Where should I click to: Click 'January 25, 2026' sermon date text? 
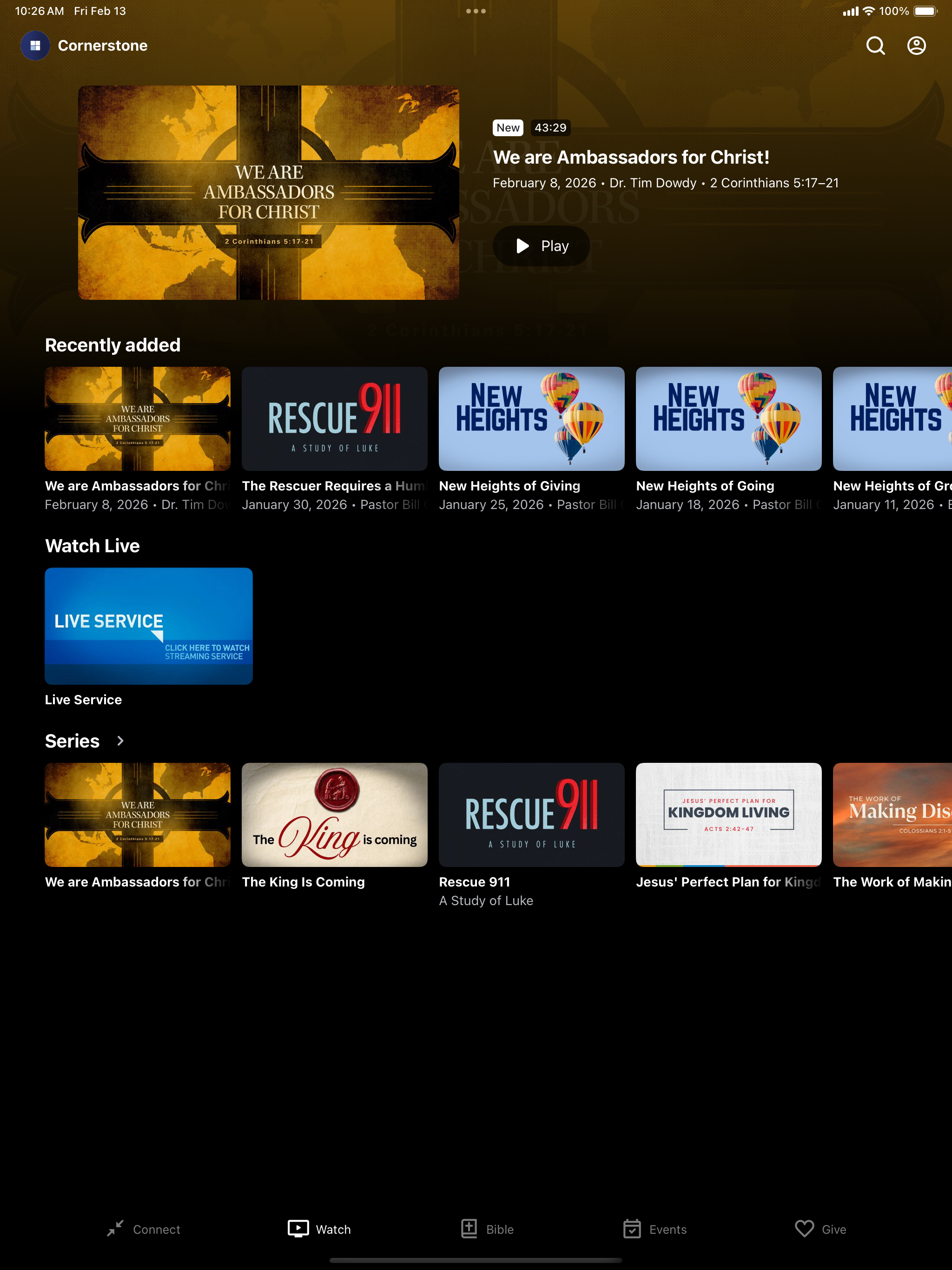(x=491, y=504)
